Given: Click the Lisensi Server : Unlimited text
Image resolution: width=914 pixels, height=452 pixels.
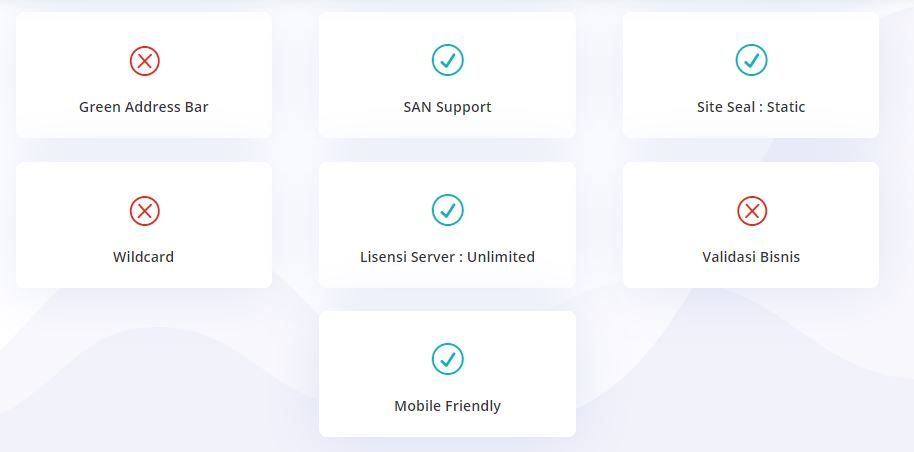Looking at the screenshot, I should point(447,257).
